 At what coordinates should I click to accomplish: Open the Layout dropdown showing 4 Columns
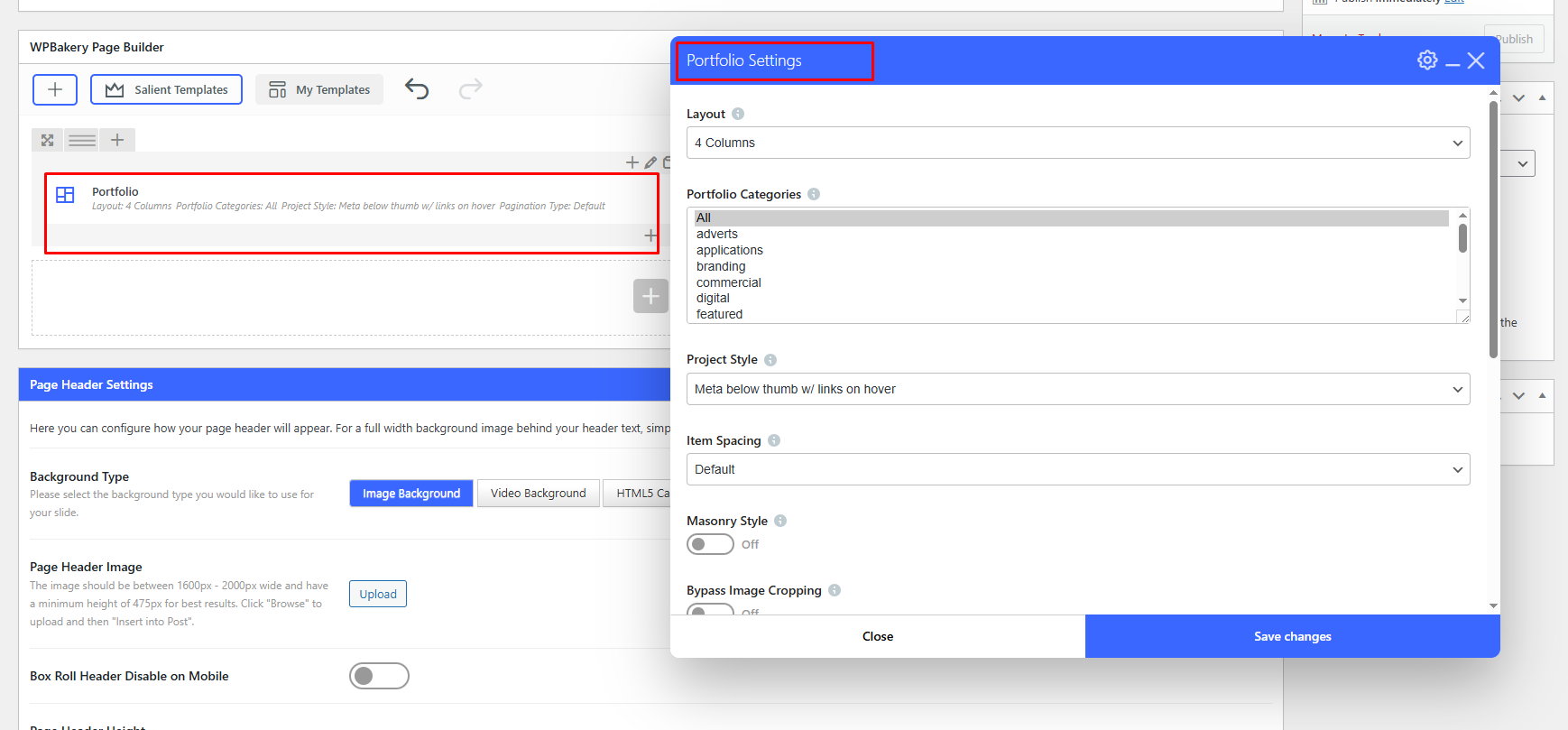(x=1077, y=143)
